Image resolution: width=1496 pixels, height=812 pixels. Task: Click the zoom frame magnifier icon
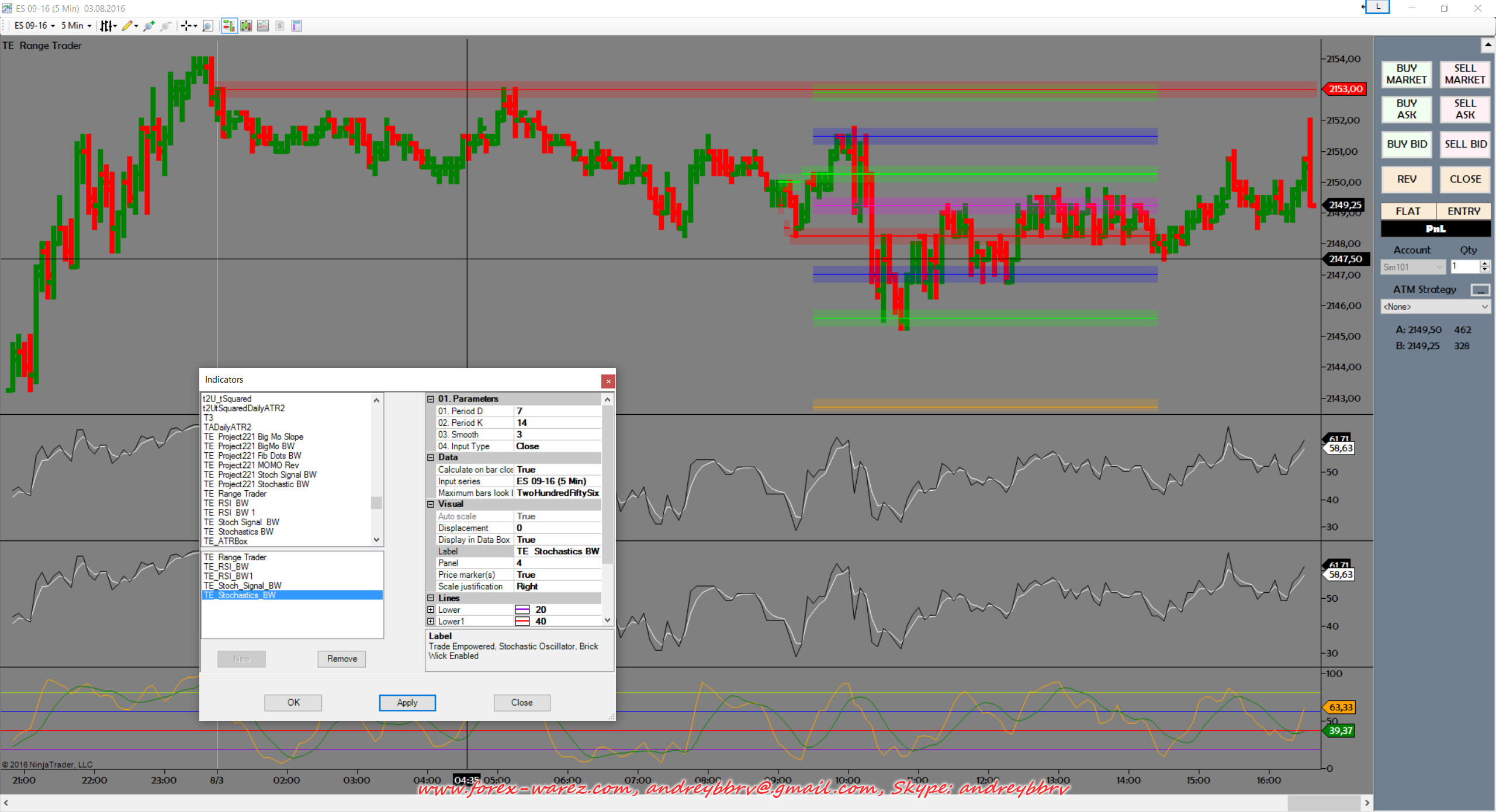207,26
